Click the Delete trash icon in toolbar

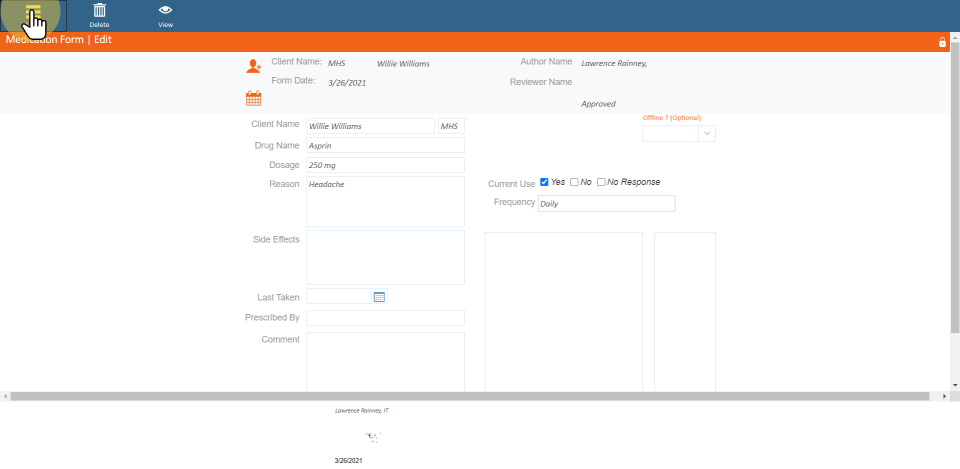(x=99, y=11)
